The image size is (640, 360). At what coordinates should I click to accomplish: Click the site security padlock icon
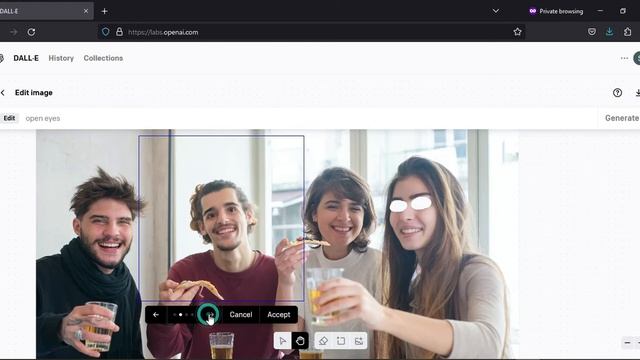coord(119,32)
